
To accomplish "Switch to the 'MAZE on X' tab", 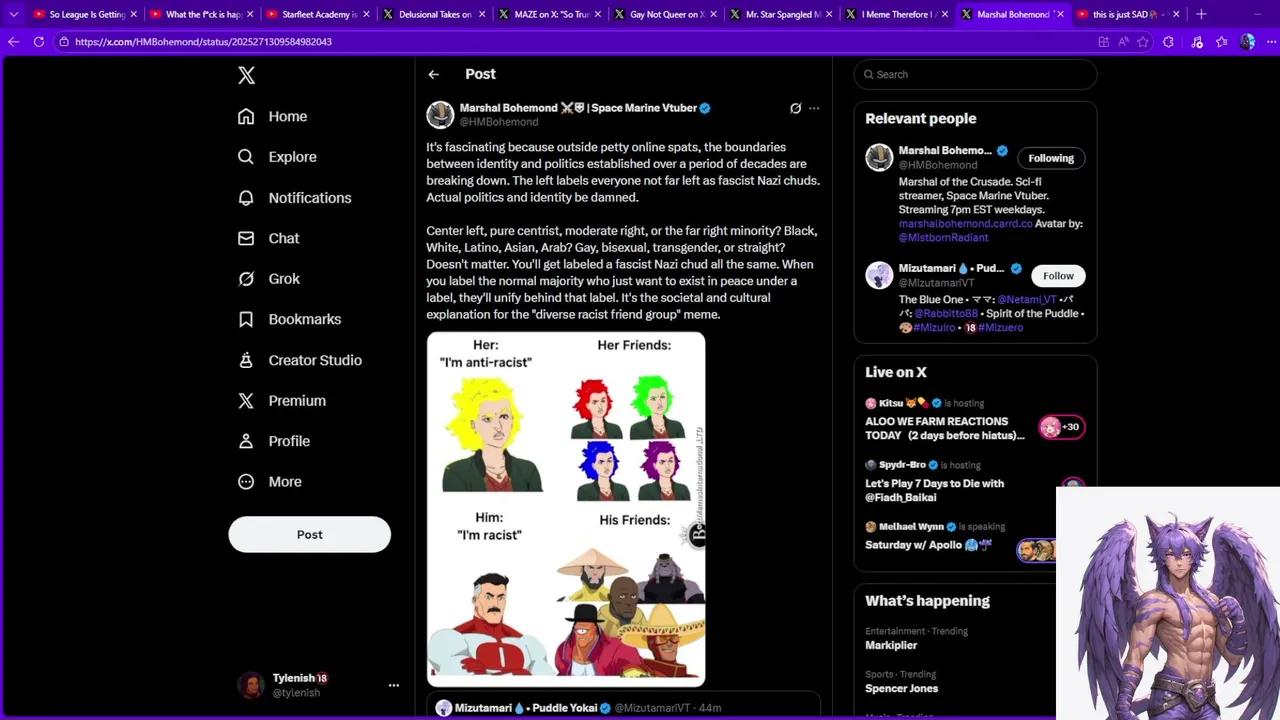I will [550, 14].
